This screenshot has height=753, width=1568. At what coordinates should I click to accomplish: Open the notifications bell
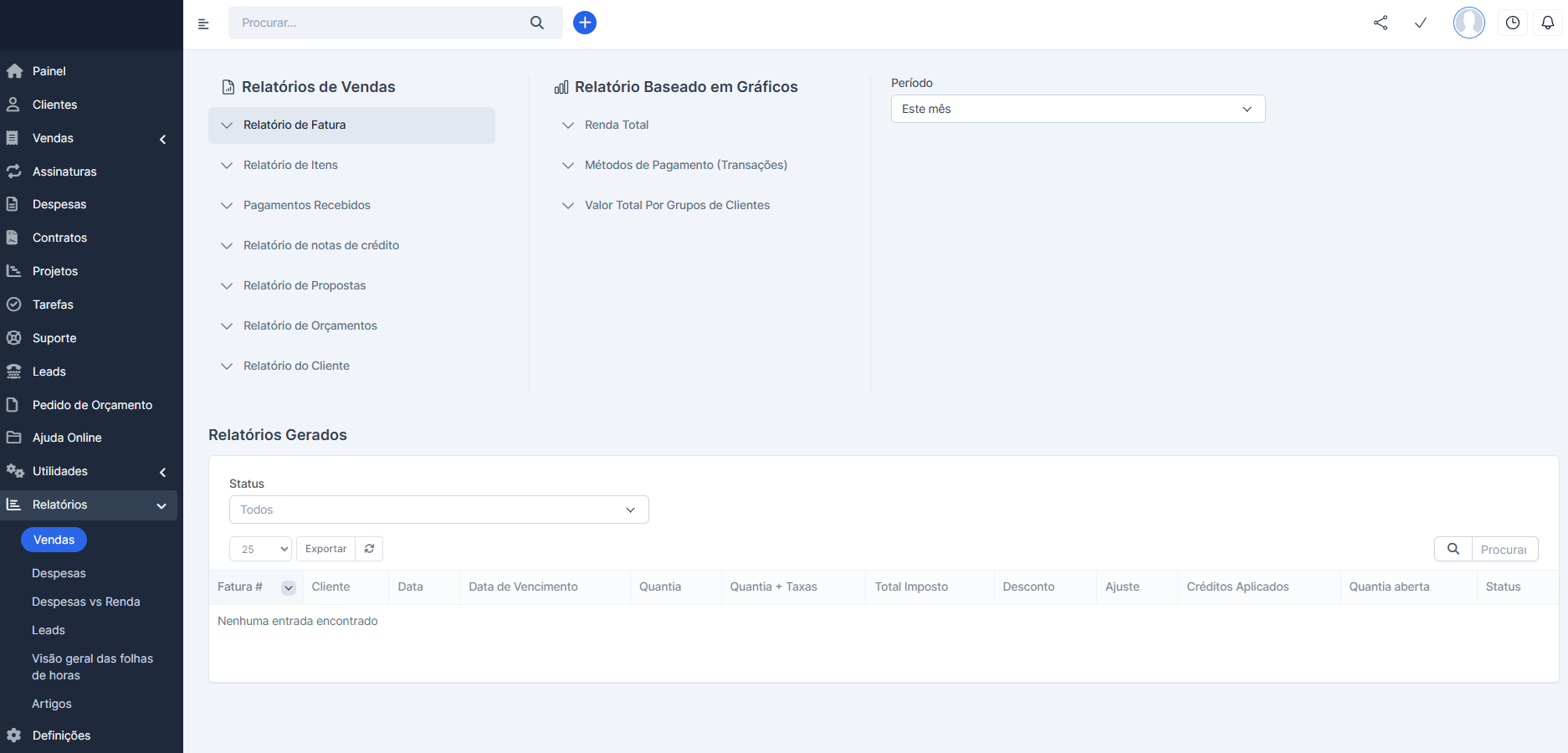tap(1548, 23)
